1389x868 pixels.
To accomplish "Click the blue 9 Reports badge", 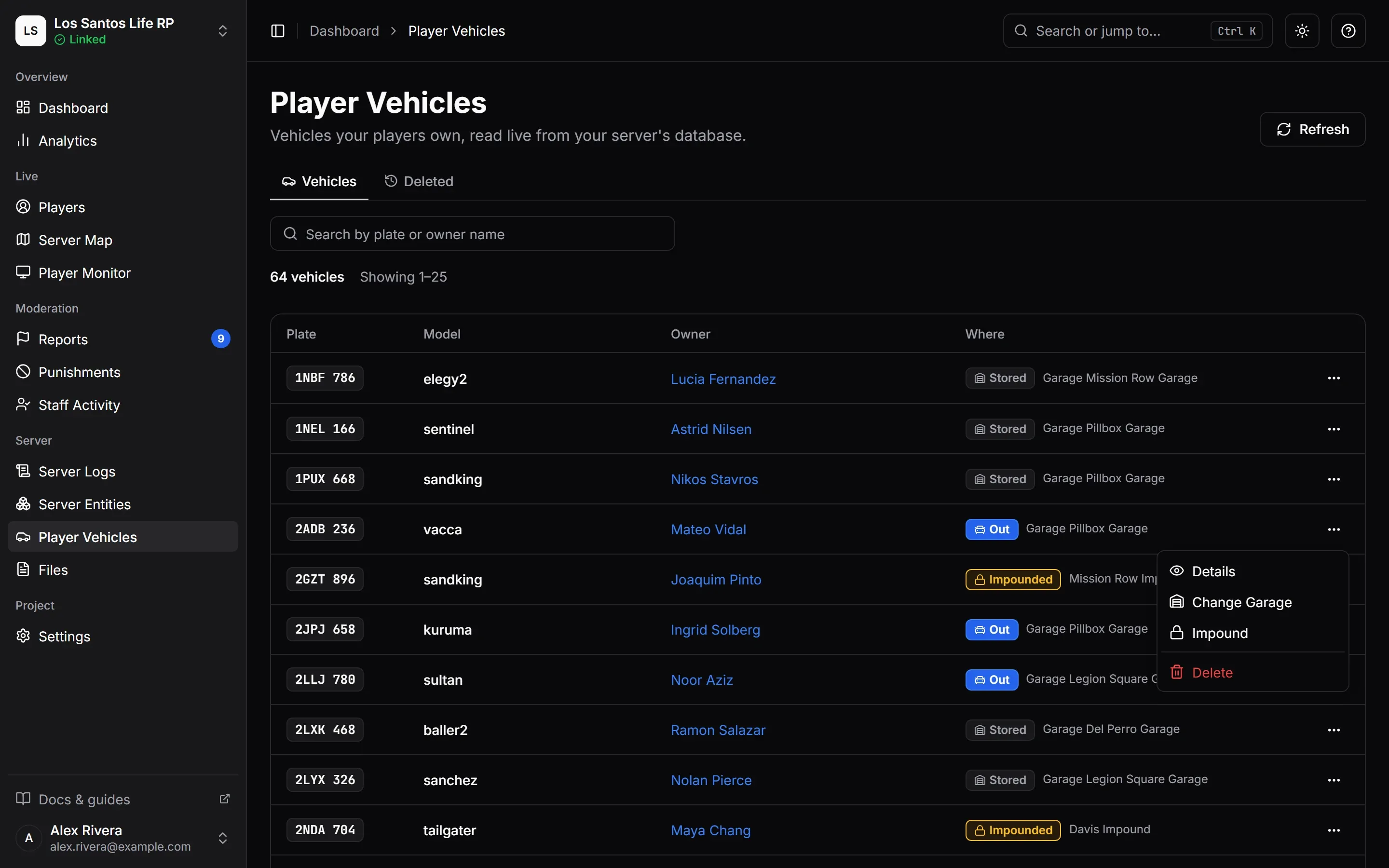I will pos(221,339).
